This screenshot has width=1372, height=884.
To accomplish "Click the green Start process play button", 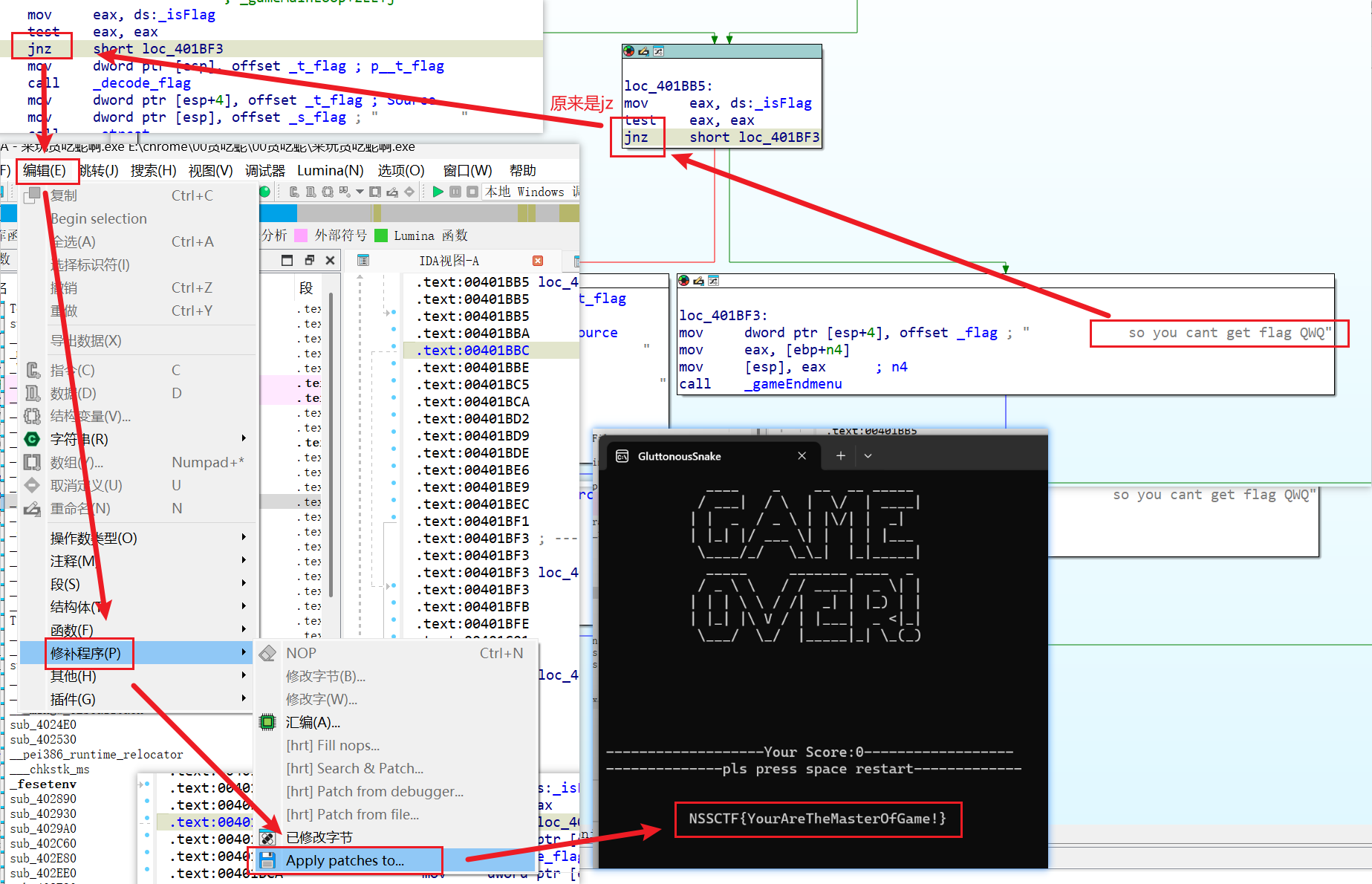I will tap(438, 192).
